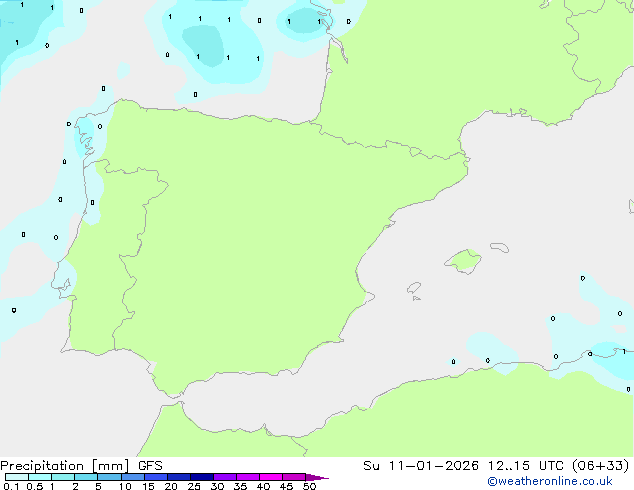Select the 1–2 mm legend color
Screen dimensions: 634x490
[63, 477]
